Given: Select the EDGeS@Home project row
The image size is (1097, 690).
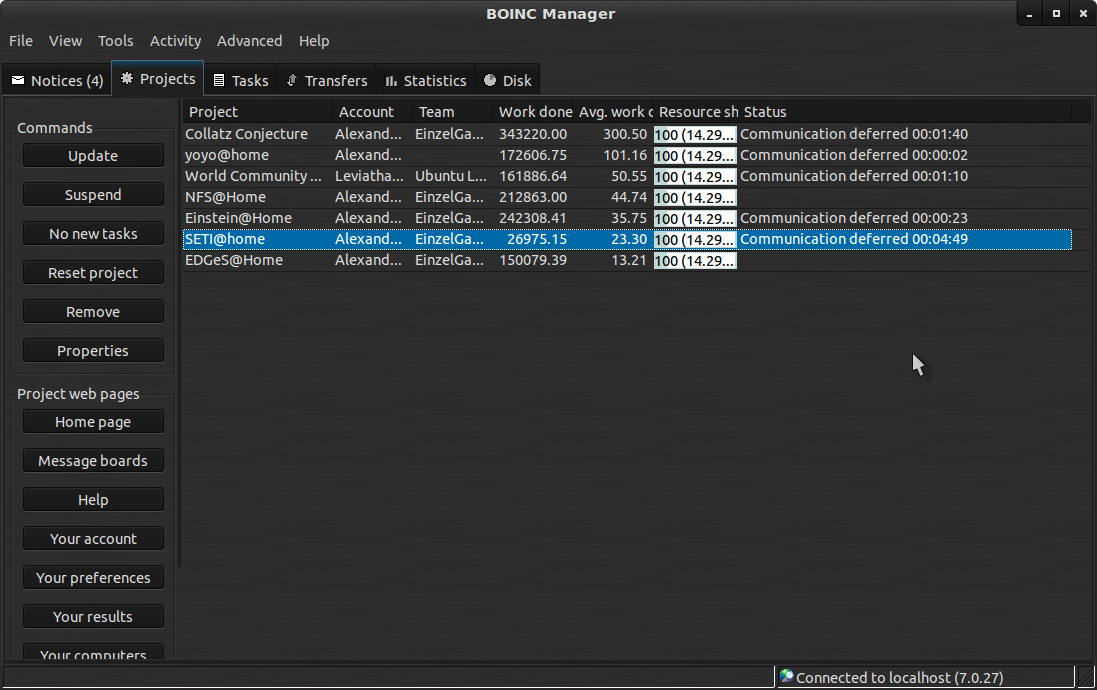Looking at the screenshot, I should point(234,260).
